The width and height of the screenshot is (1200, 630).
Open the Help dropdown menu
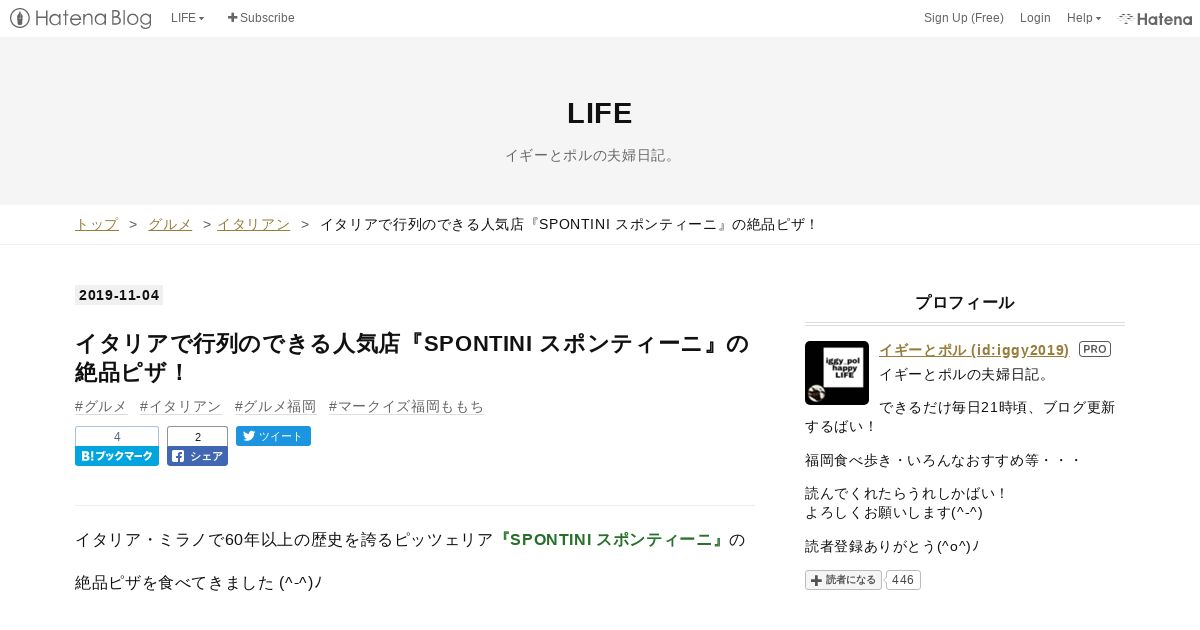(x=1083, y=18)
